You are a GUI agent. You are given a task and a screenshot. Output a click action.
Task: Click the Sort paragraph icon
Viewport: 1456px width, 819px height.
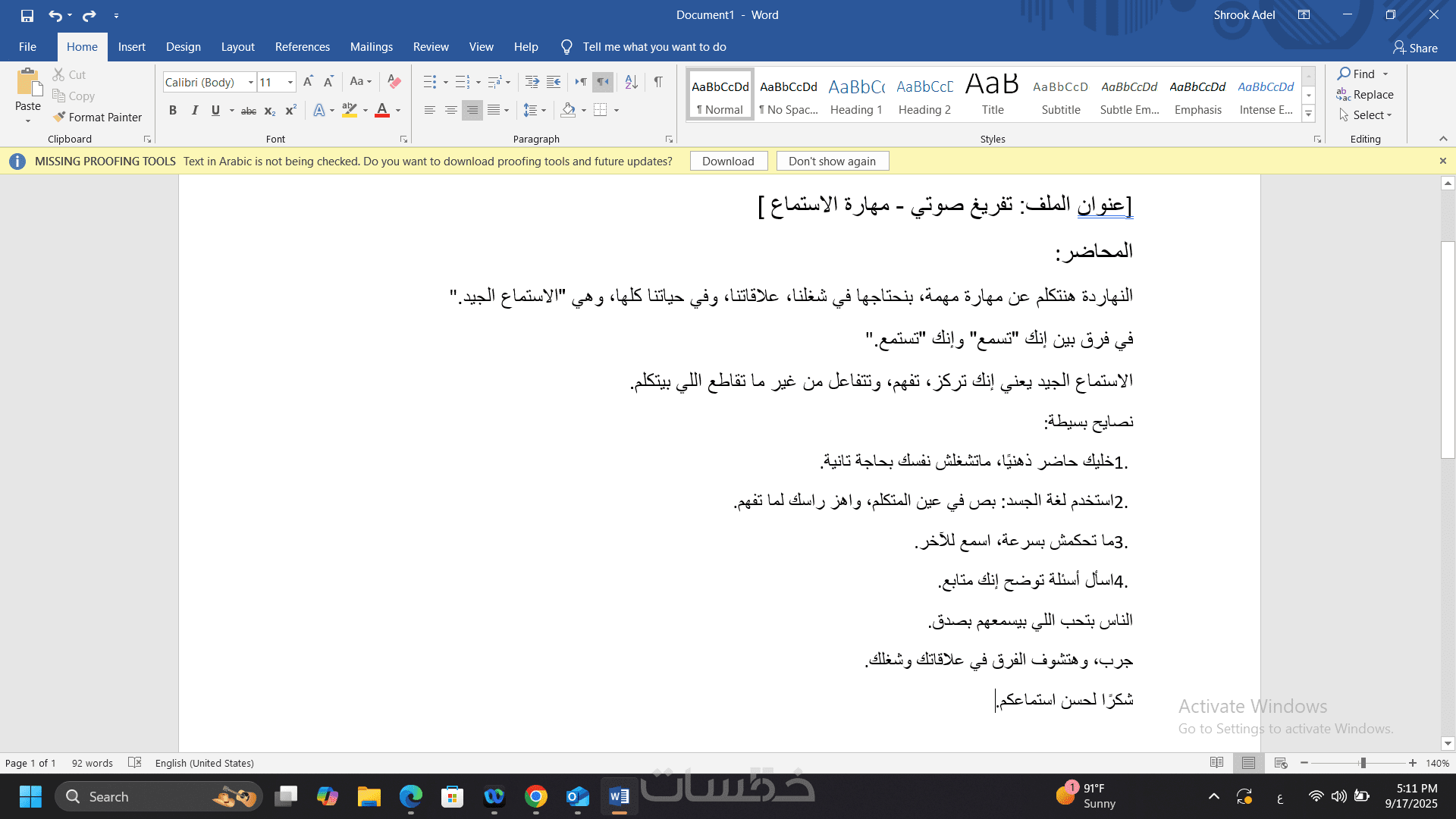click(631, 82)
